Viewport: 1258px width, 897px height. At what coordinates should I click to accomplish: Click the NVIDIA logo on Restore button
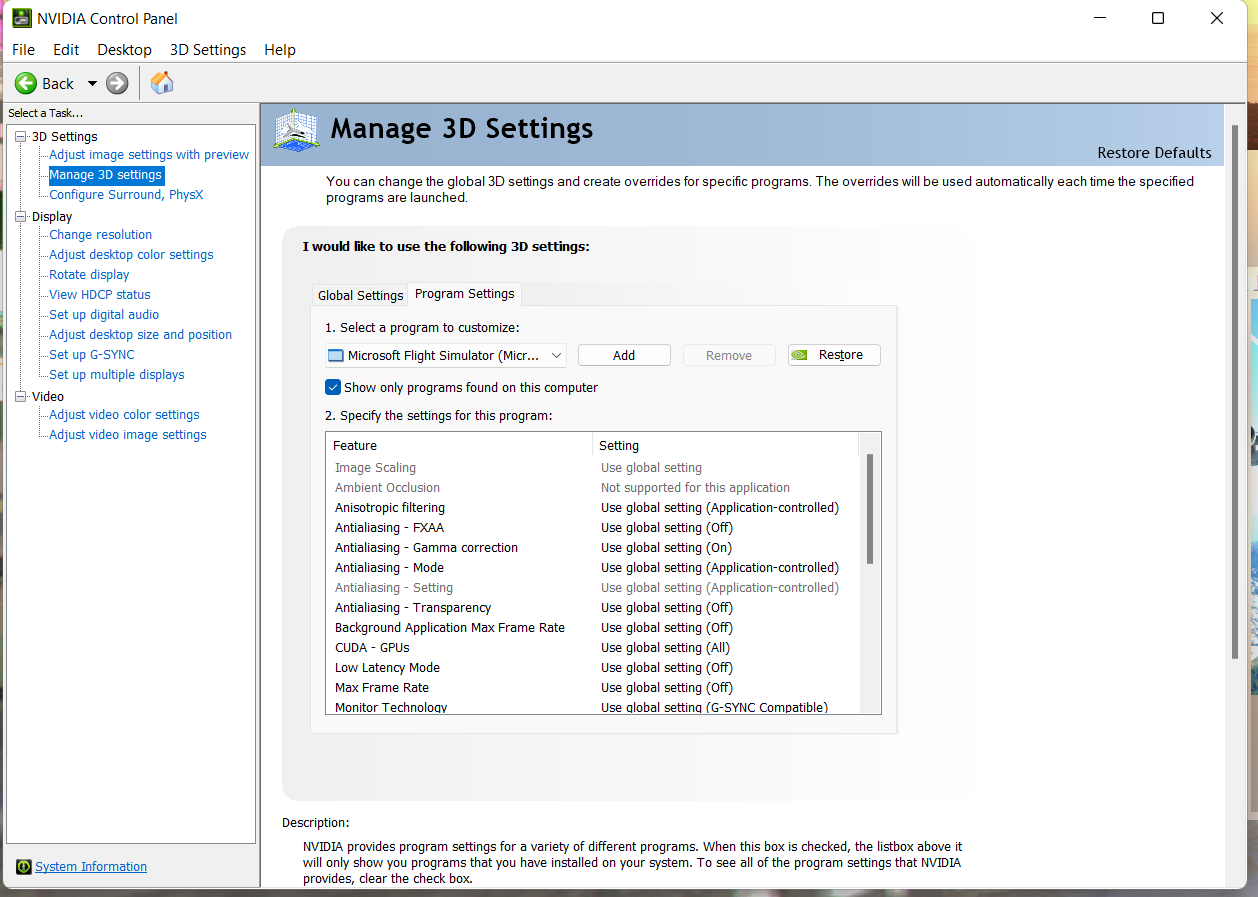click(800, 355)
